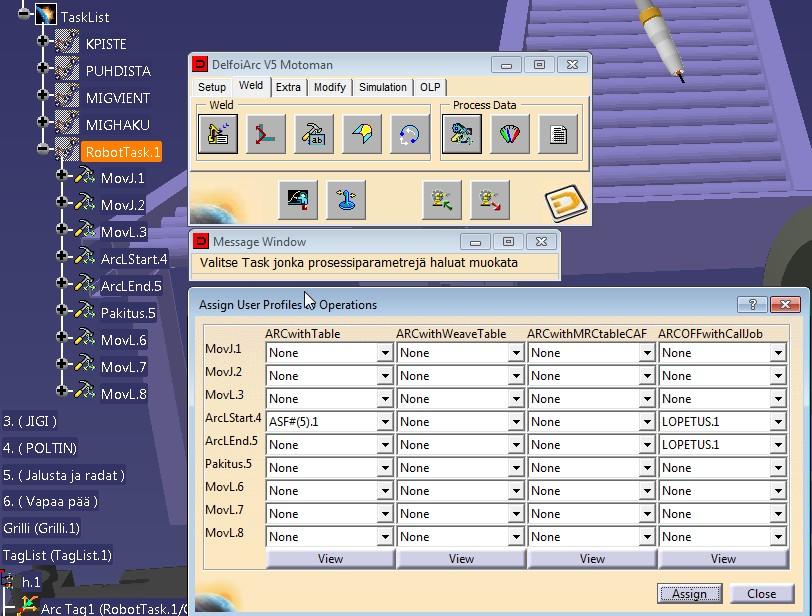Click View under ARCwithWeaveTable column

(461, 559)
